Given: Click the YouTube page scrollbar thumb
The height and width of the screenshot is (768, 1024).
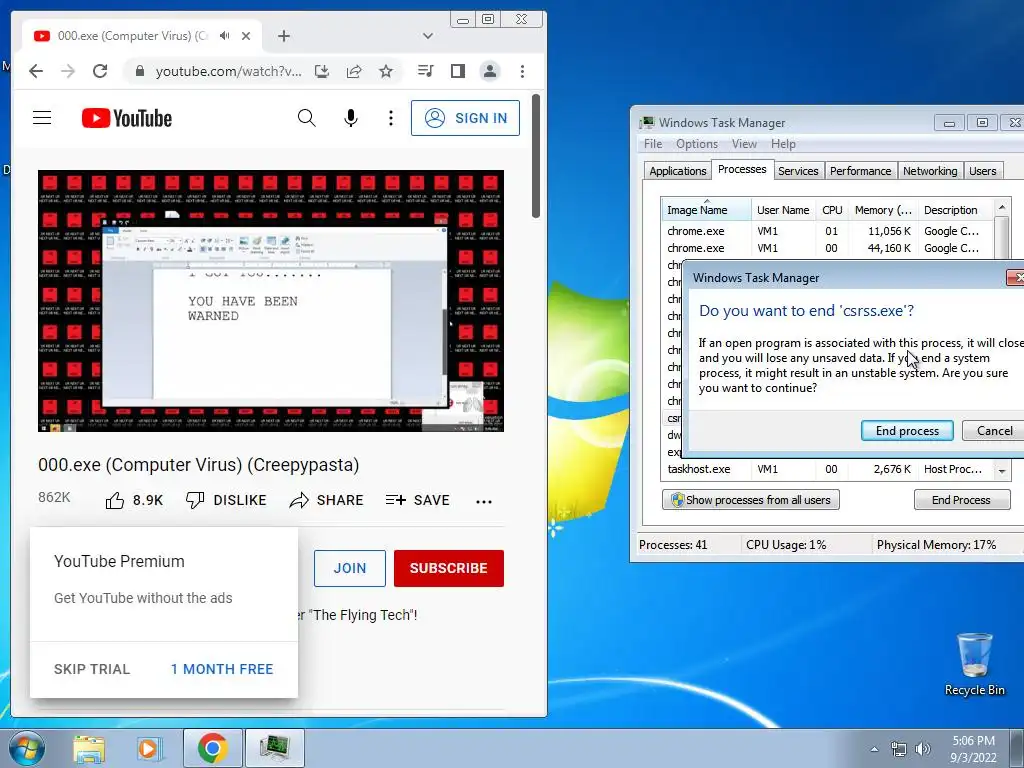Looking at the screenshot, I should [x=536, y=156].
